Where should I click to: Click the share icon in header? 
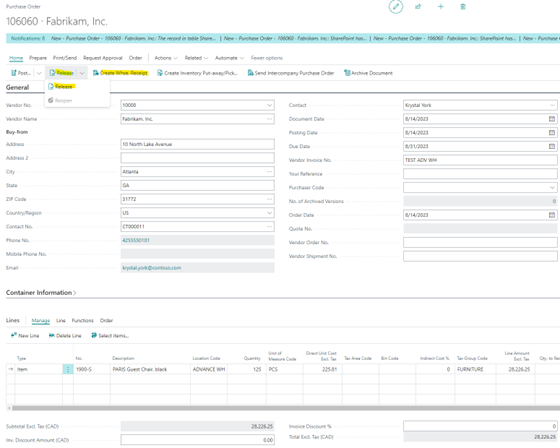click(x=418, y=7)
